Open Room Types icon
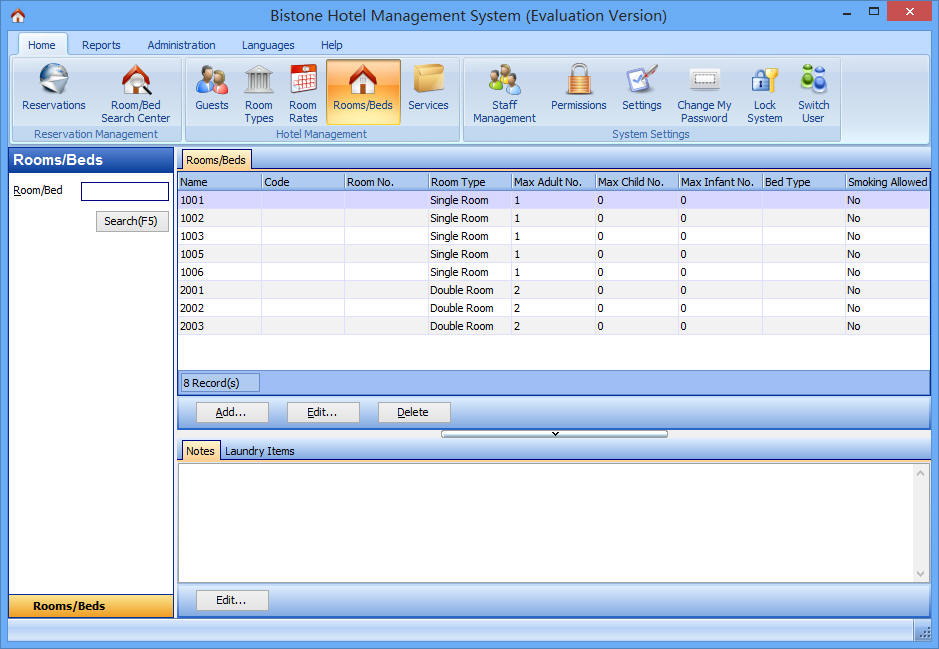939x649 pixels. click(x=259, y=93)
